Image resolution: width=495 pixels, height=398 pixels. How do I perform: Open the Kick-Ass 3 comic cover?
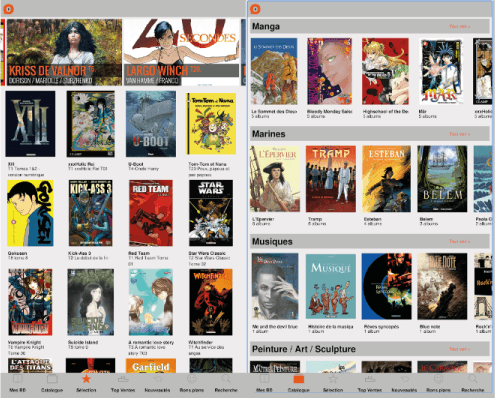(x=91, y=213)
